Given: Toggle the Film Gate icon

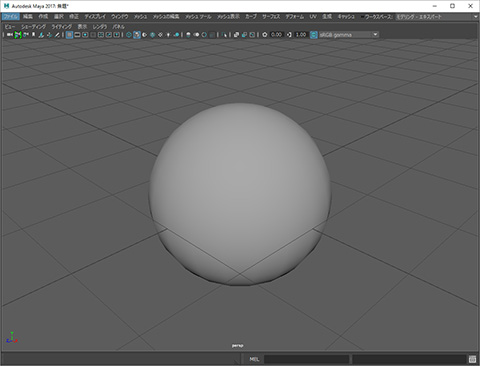Looking at the screenshot, I should coord(77,35).
